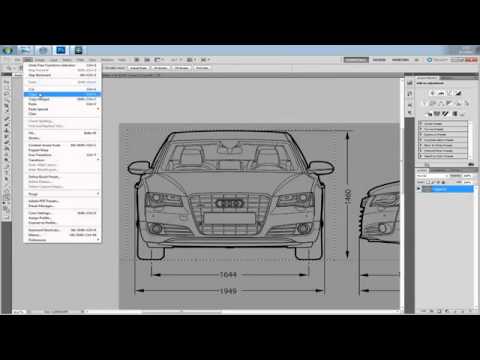This screenshot has width=480, height=360.
Task: Click the Actual Pixels button
Action: point(138,68)
